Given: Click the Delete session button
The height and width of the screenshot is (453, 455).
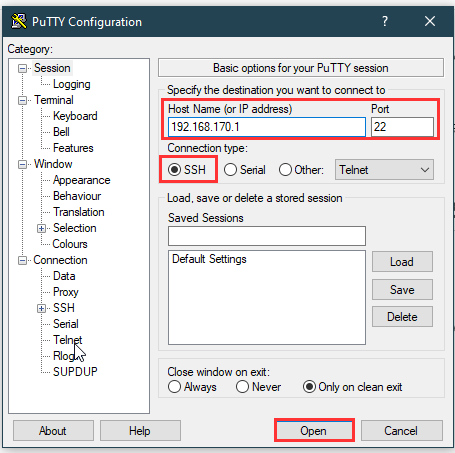Looking at the screenshot, I should coord(402,317).
